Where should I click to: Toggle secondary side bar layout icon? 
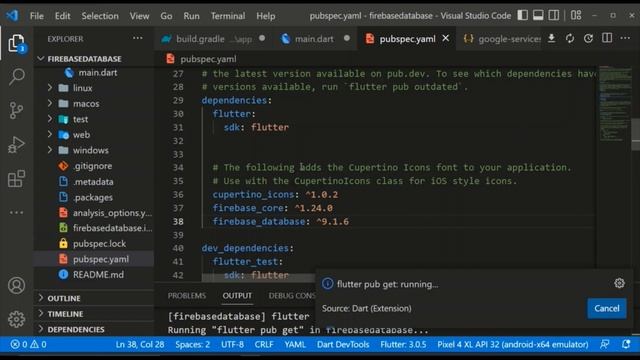(554, 16)
